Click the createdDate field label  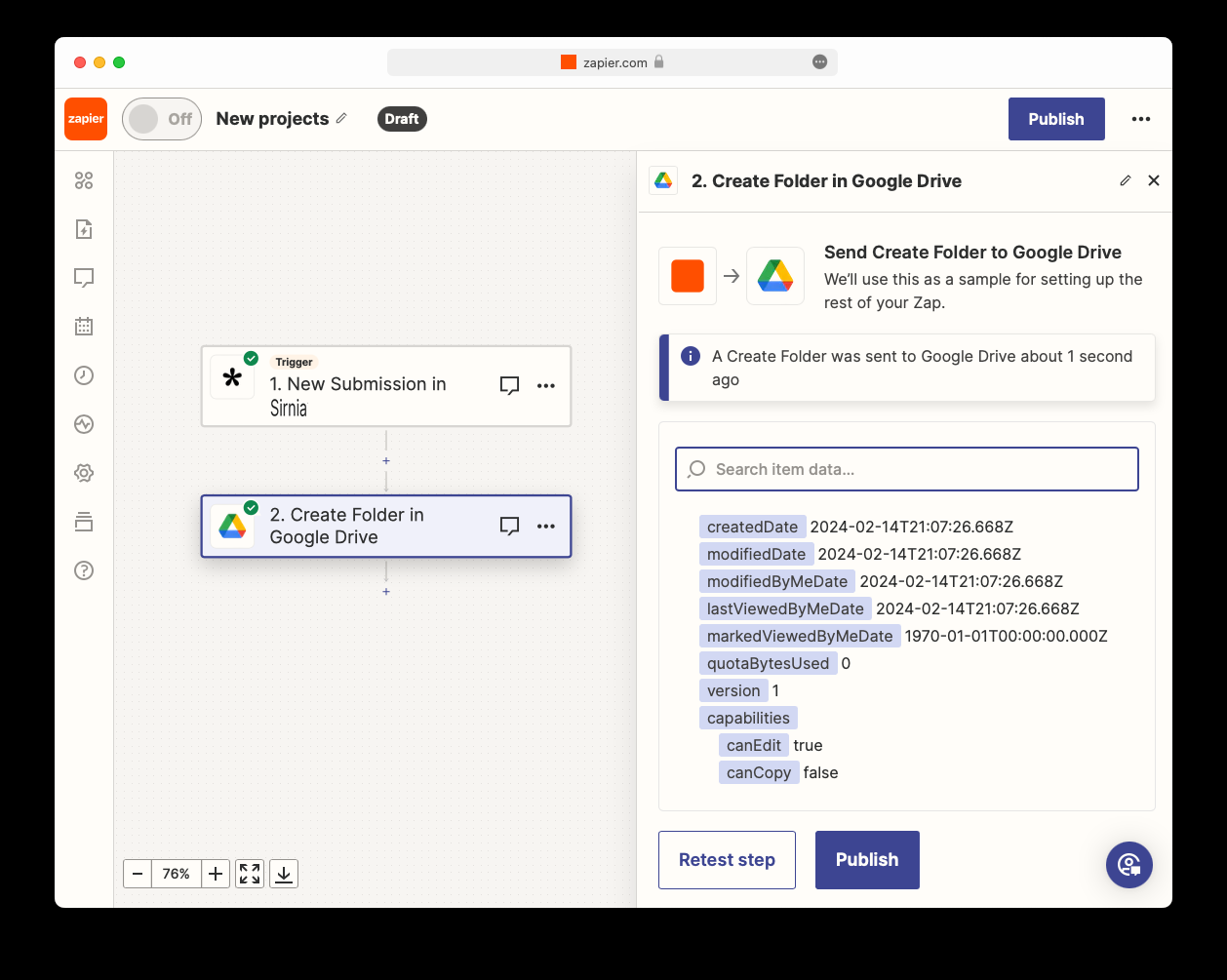[752, 527]
